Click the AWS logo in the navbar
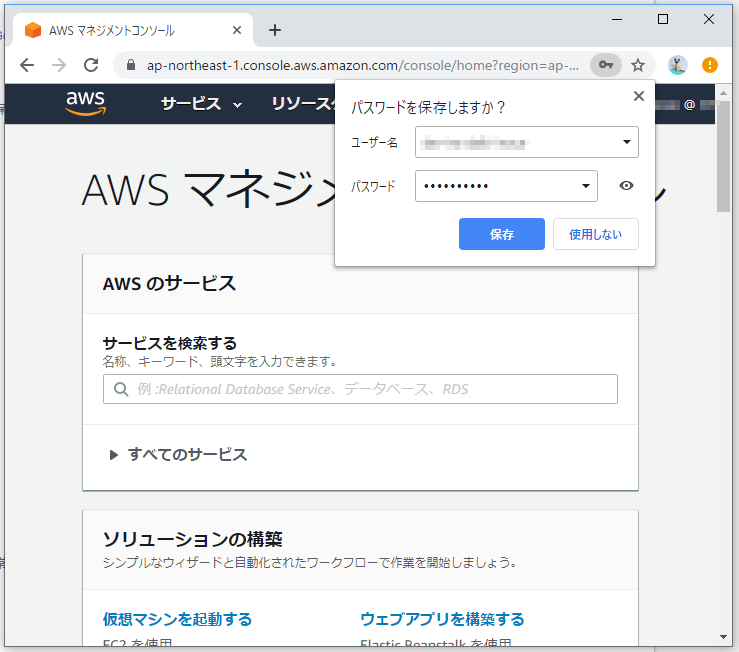This screenshot has width=739, height=652. pyautogui.click(x=85, y=103)
